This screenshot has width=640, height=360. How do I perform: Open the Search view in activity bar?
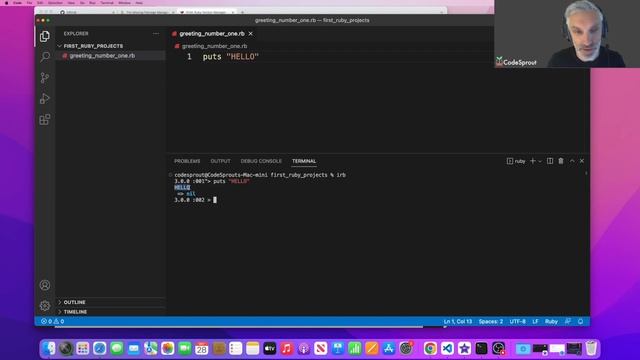[x=45, y=57]
